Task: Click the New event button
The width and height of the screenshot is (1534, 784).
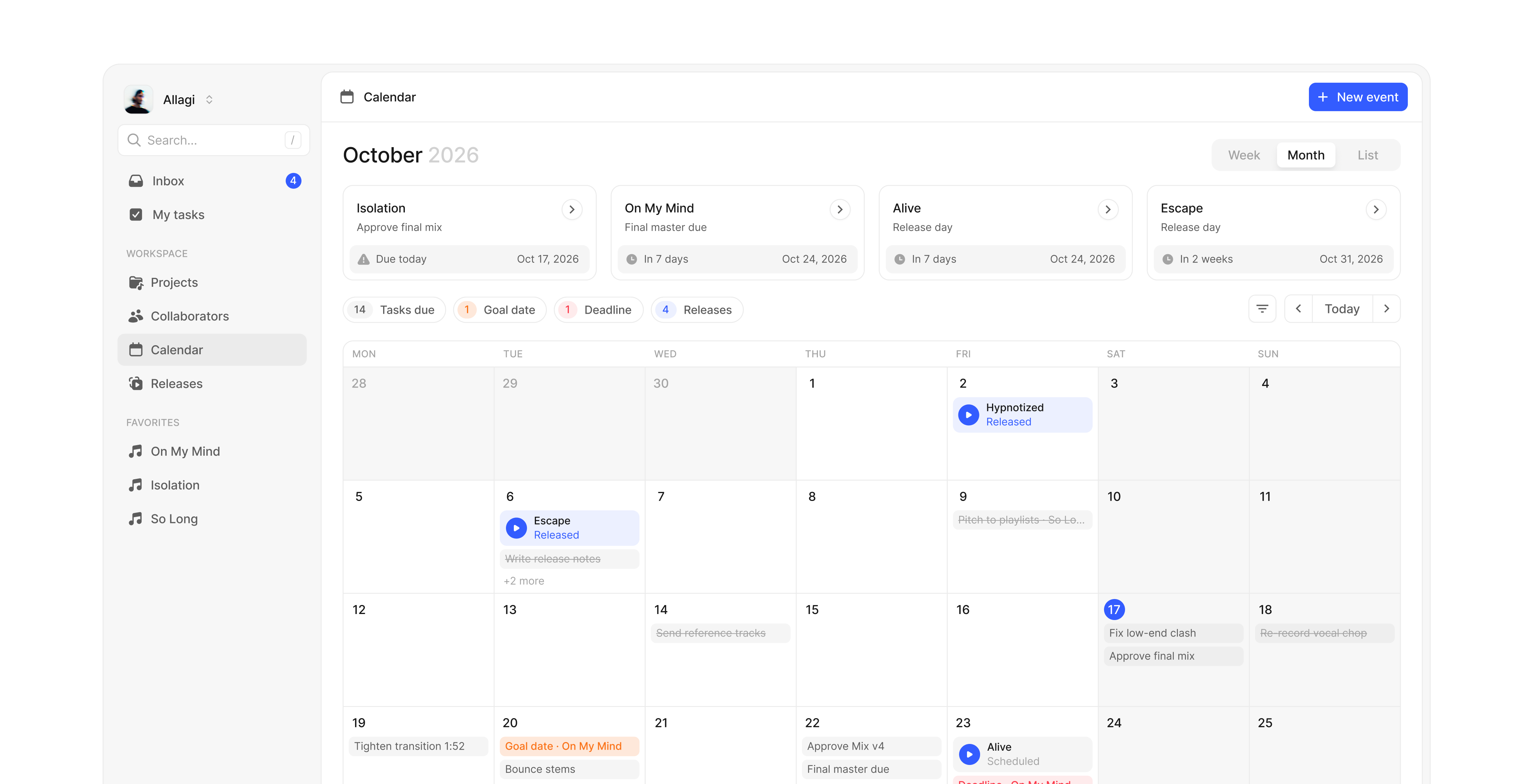Action: click(x=1358, y=97)
